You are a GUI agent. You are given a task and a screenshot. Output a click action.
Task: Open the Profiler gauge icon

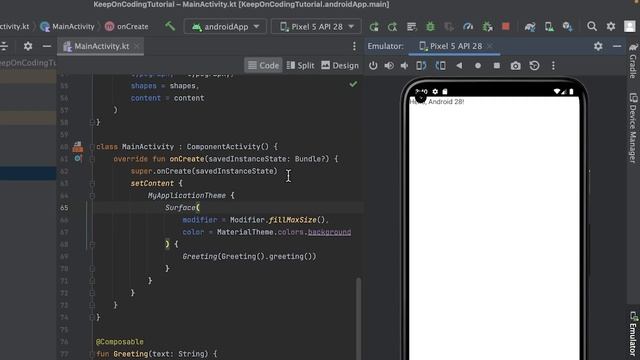pos(468,27)
